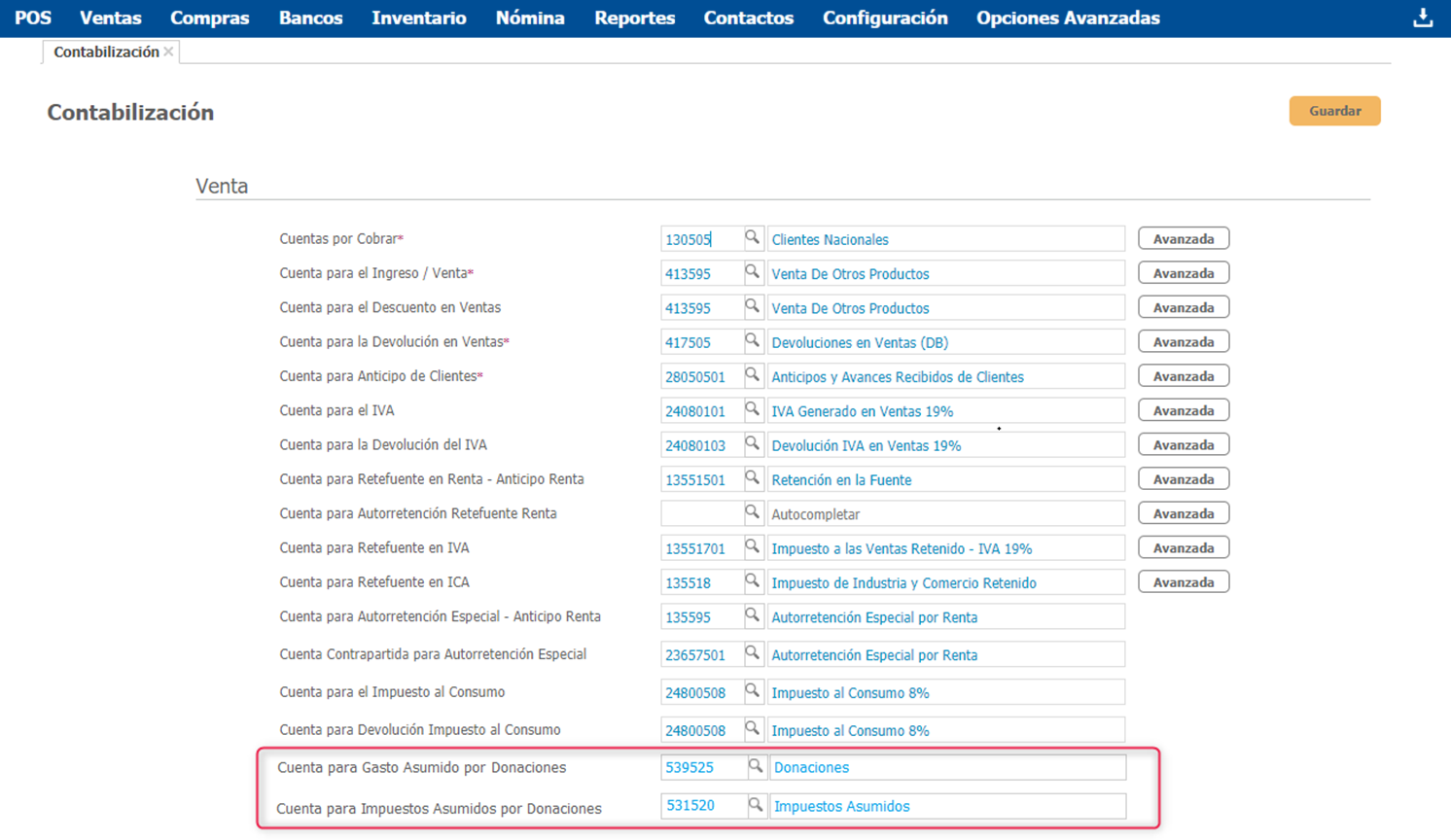Click search icon for Cuentas por Cobrar

[752, 238]
